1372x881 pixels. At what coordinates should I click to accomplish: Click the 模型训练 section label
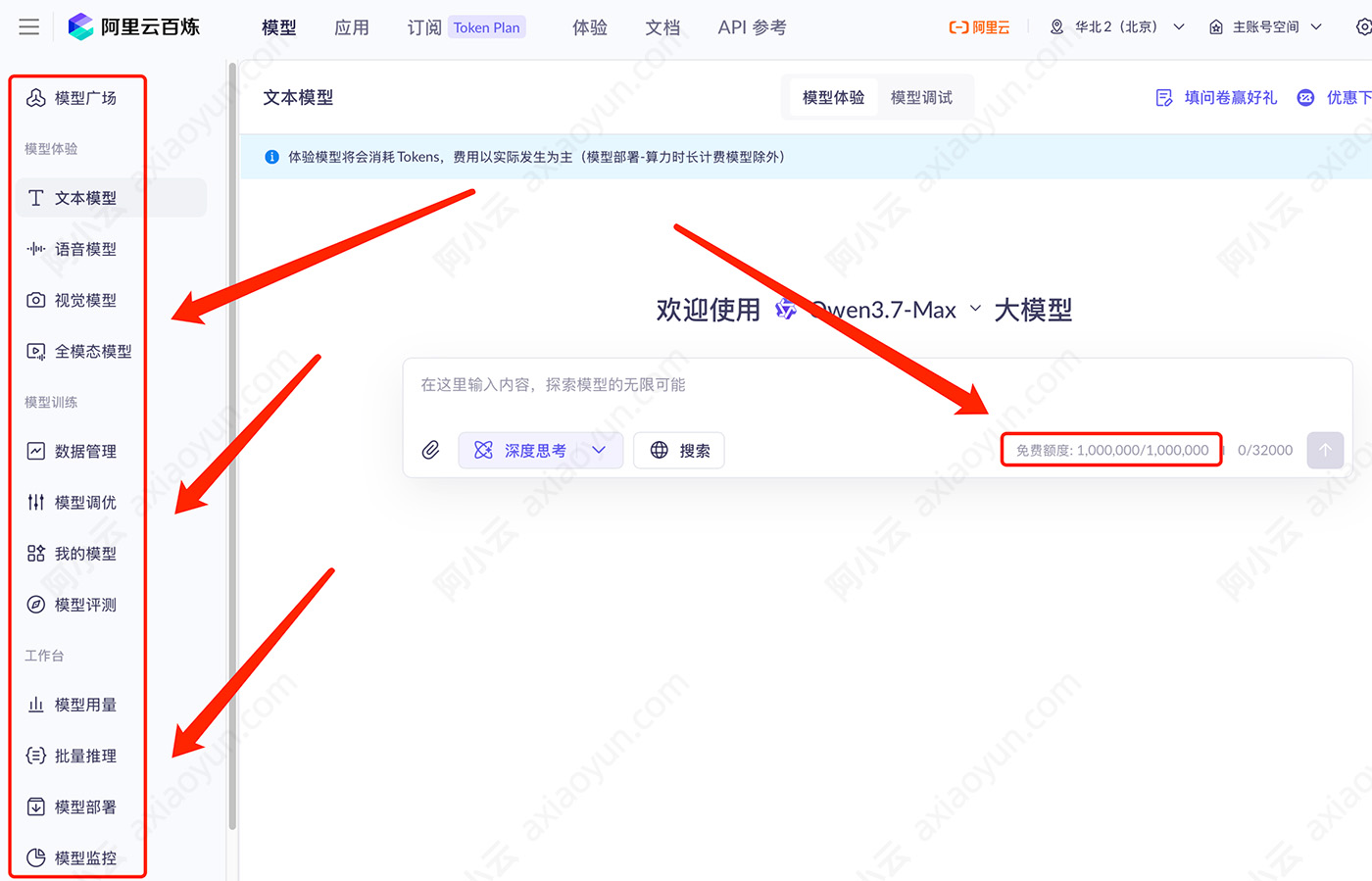click(x=51, y=402)
